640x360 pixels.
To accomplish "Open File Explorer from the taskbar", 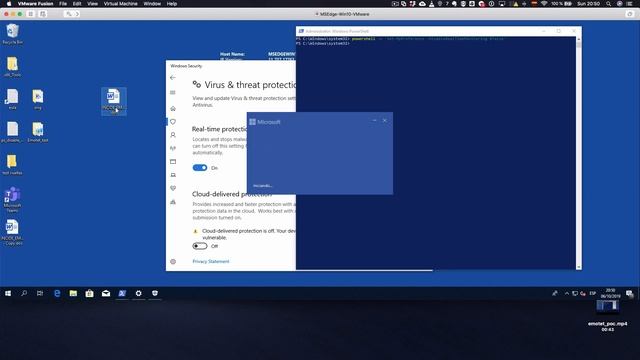I will click(x=73, y=293).
